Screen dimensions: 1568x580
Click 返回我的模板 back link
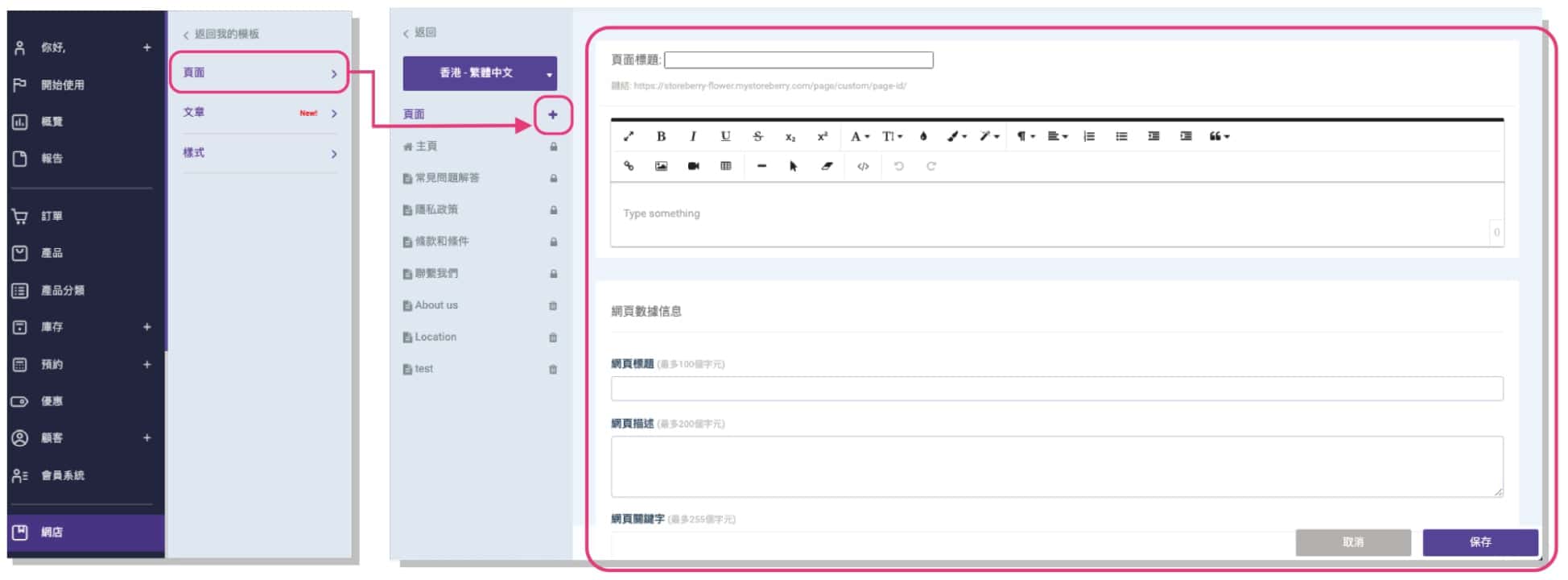coord(221,34)
